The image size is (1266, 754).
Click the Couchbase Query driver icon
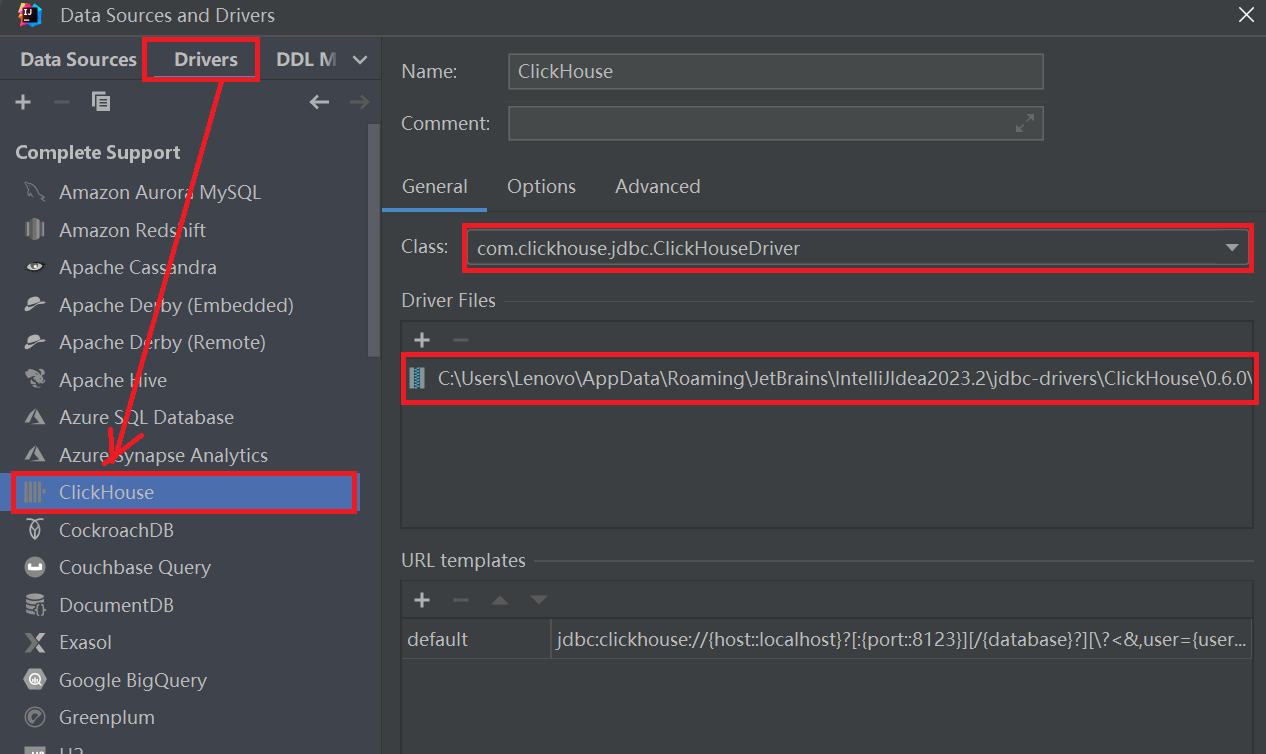point(35,567)
